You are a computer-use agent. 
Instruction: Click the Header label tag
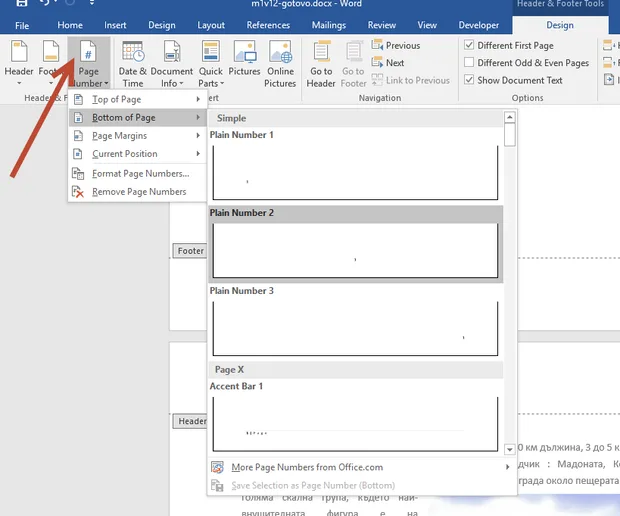coord(191,421)
